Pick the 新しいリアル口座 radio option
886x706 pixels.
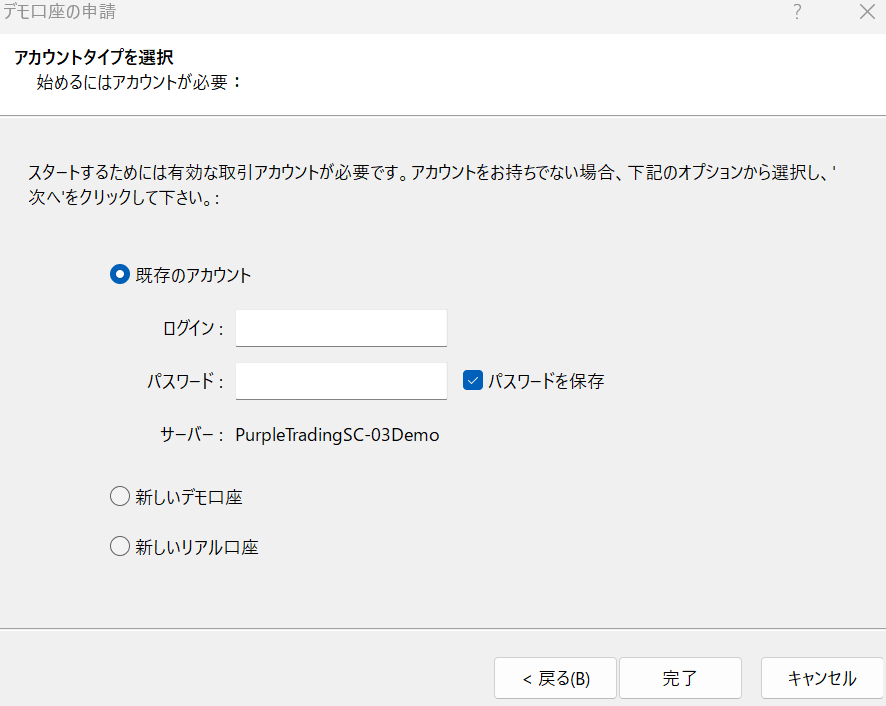click(120, 547)
